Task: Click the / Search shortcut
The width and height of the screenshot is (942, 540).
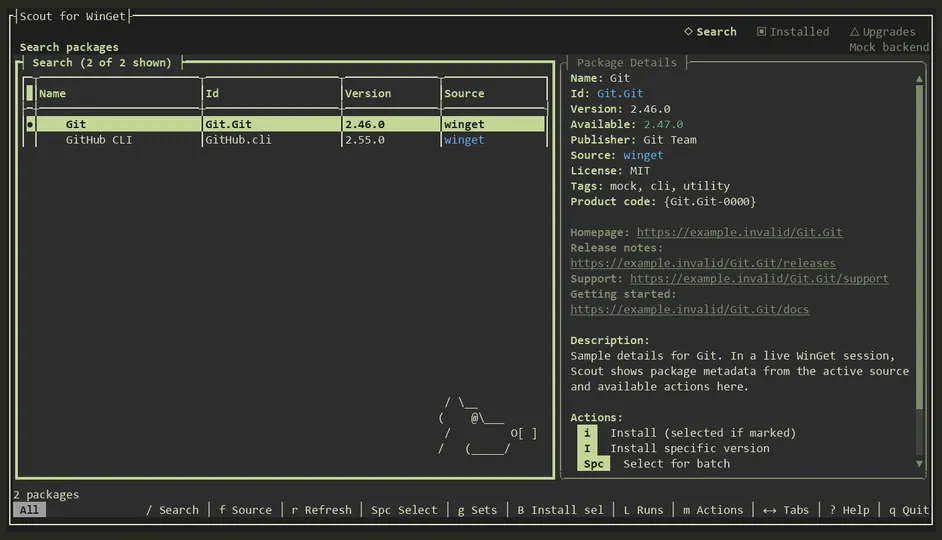Action: click(172, 510)
